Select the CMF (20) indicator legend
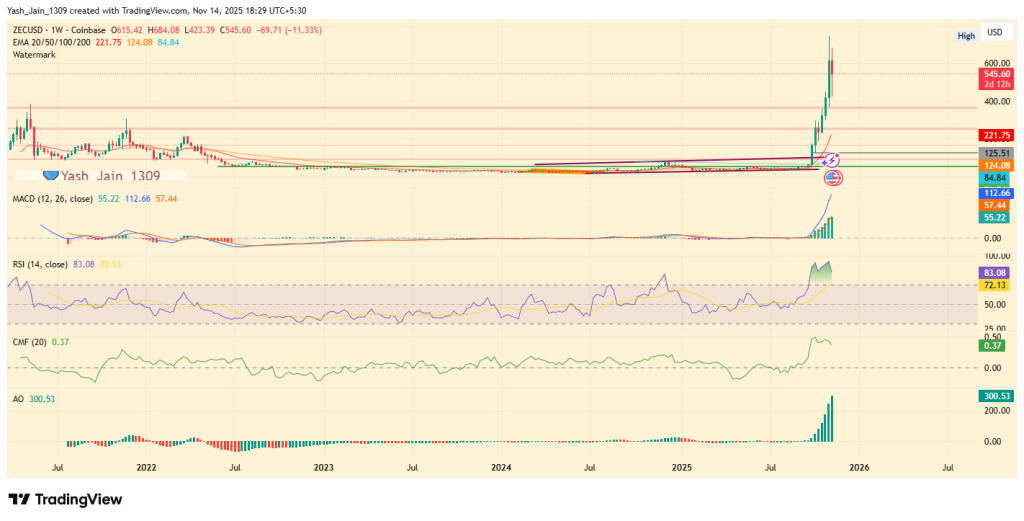Viewport: 1024px width, 521px height. 28,343
